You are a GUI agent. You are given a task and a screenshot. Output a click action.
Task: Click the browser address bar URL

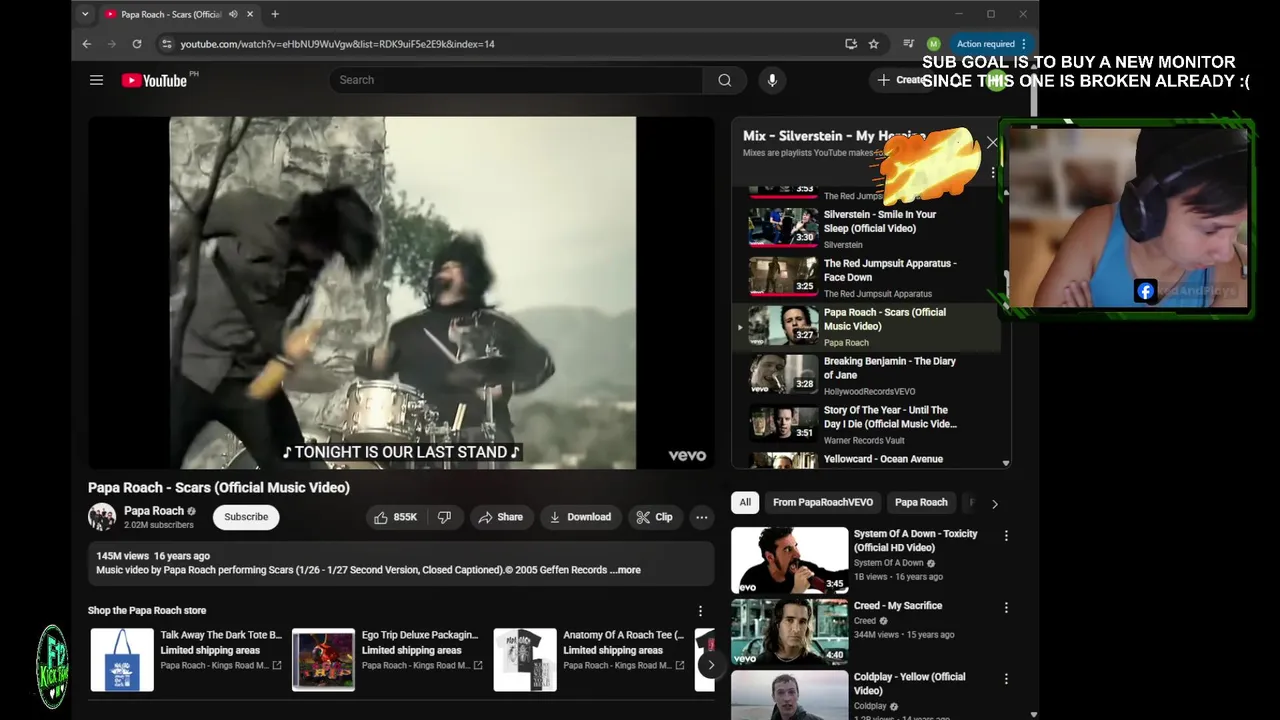337,44
